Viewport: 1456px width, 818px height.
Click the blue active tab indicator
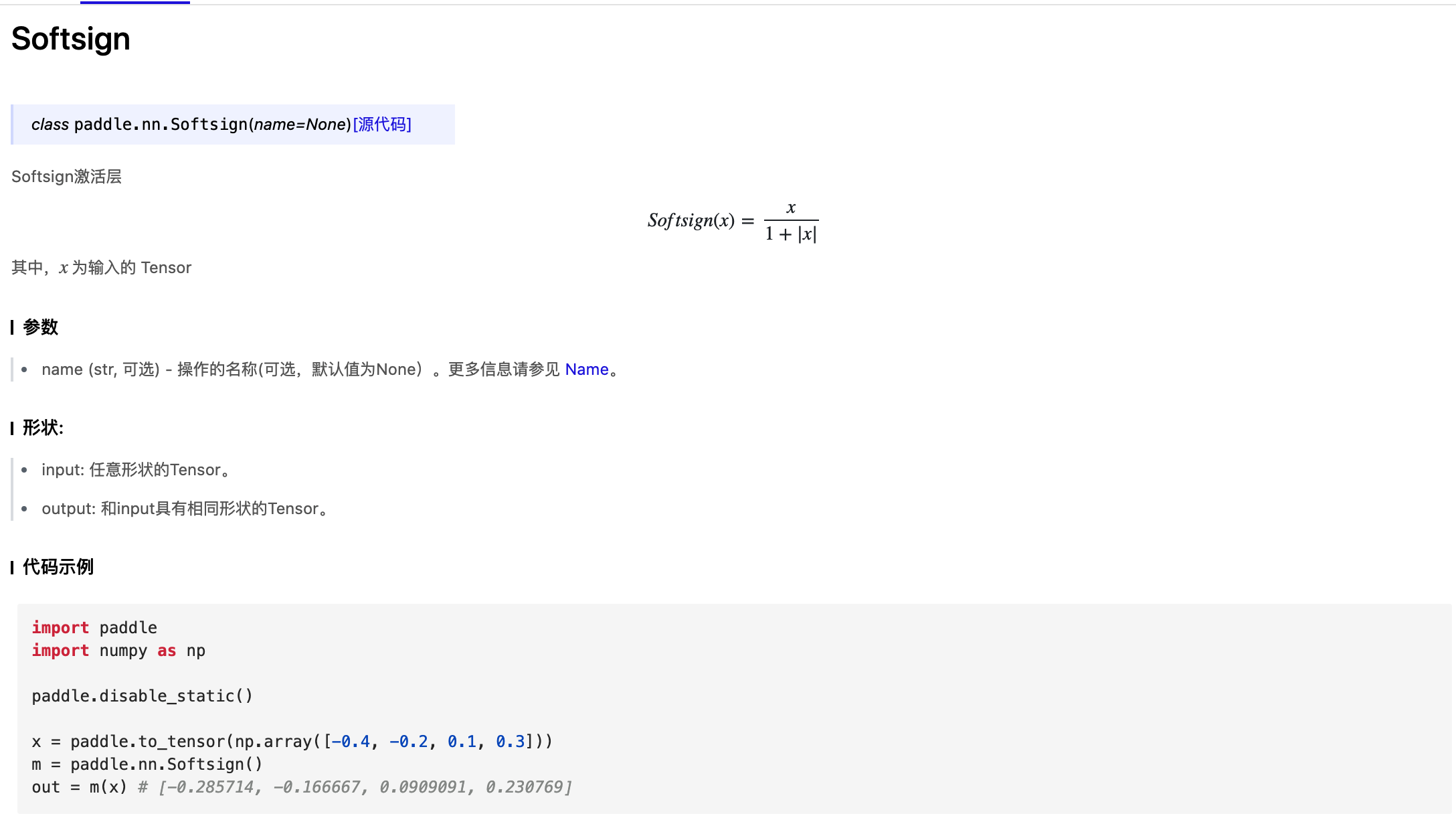click(x=135, y=3)
